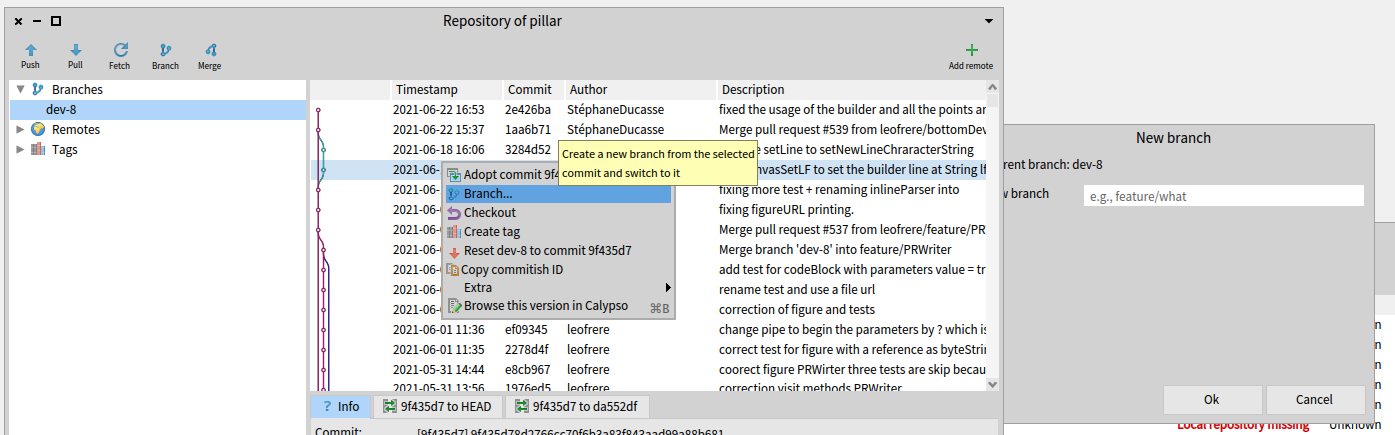
Task: Click the Branch toolbar icon
Action: click(165, 50)
